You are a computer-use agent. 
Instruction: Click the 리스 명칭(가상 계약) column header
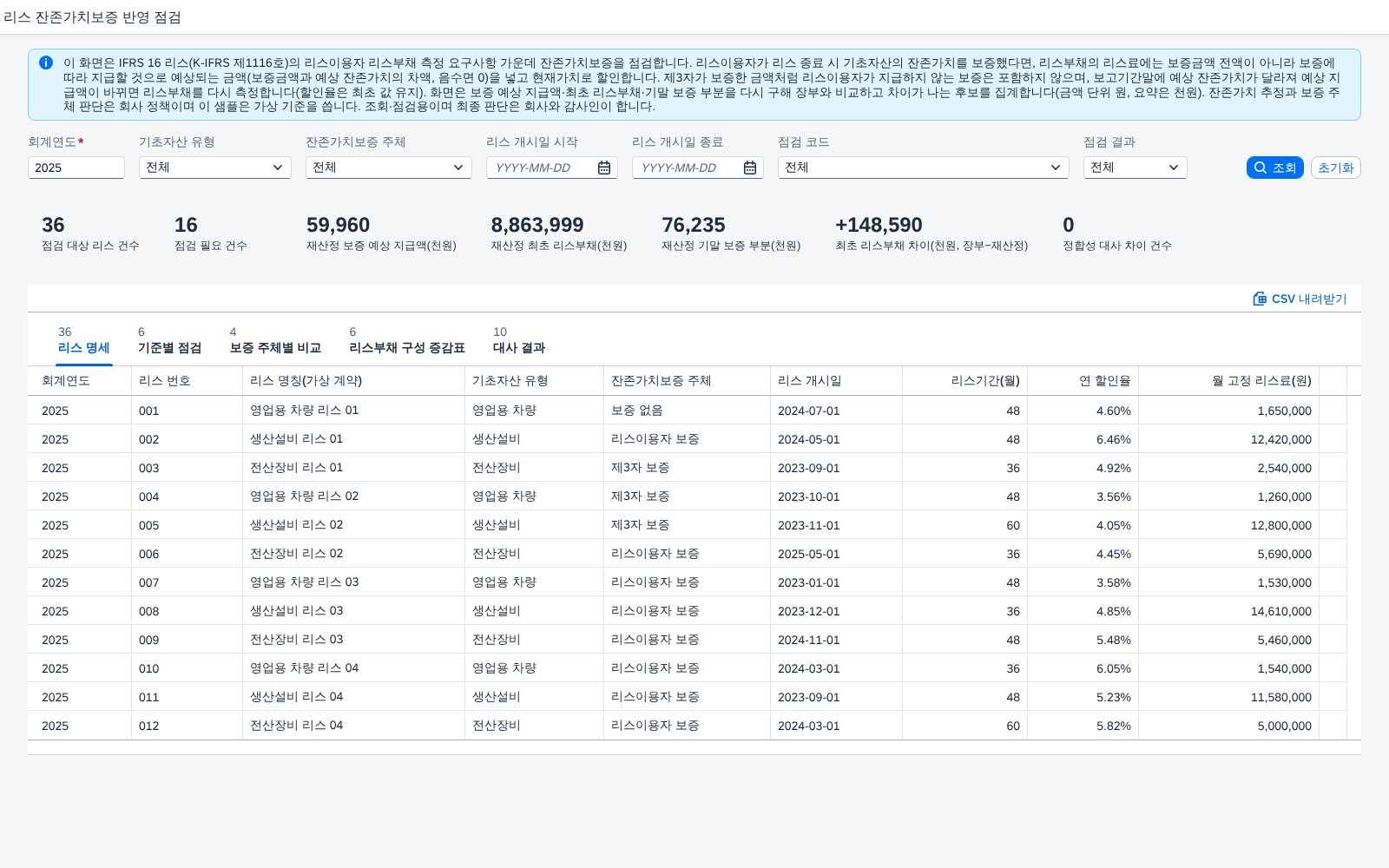(x=354, y=380)
